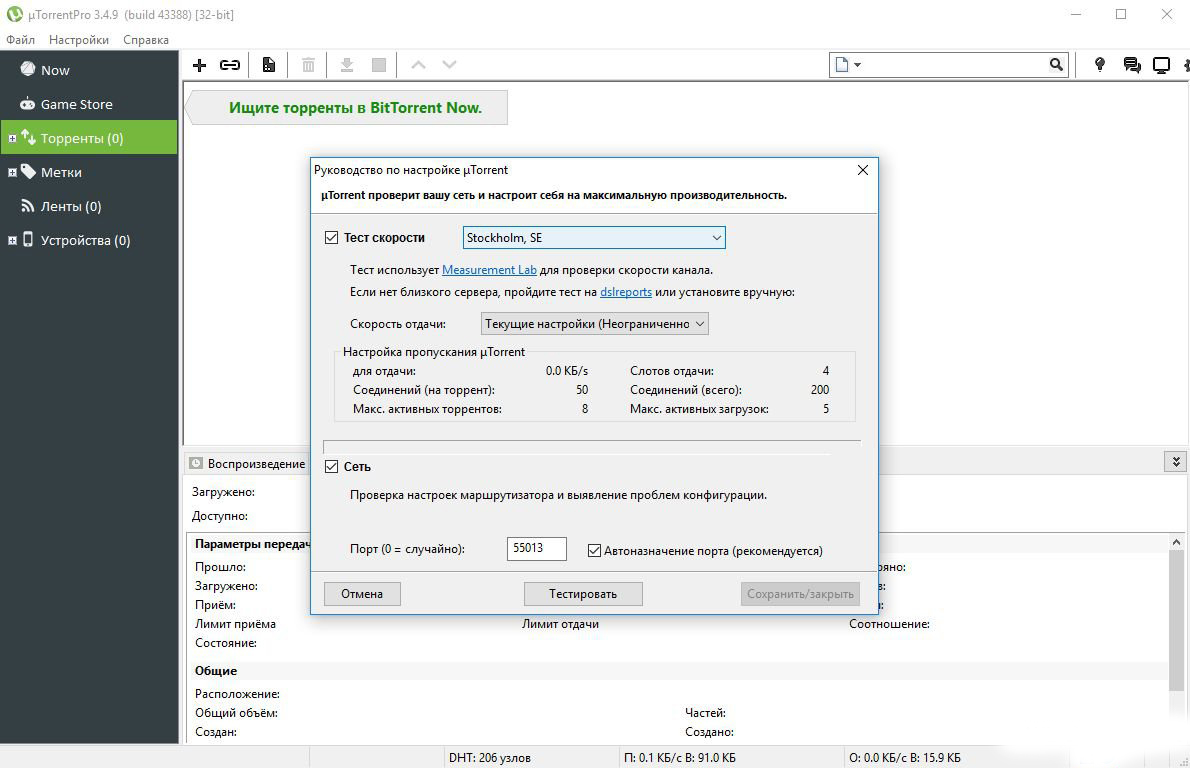Click the Add Torrent from URL link icon
The height and width of the screenshot is (768, 1190).
(230, 65)
